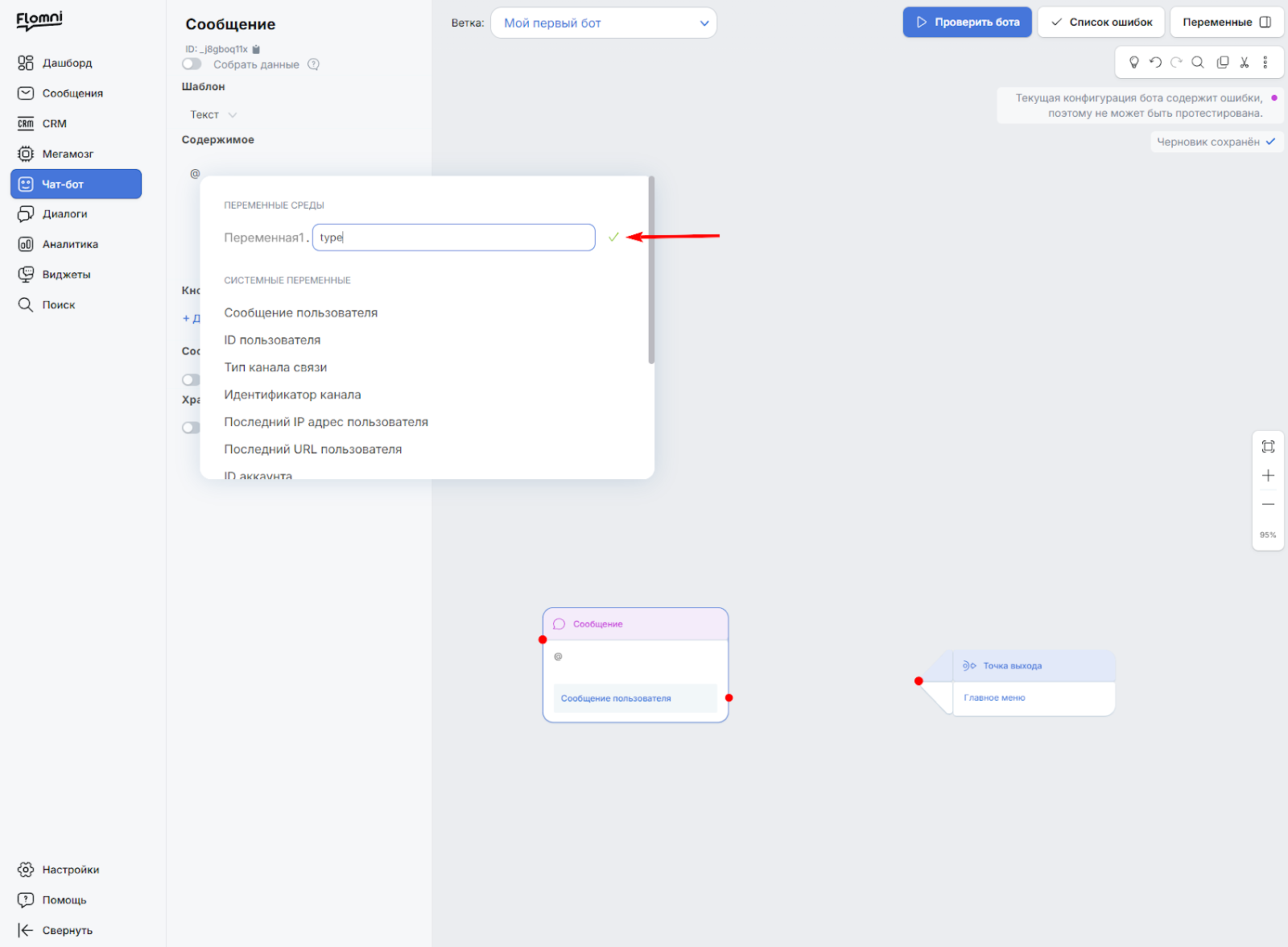Click the copy/duplicate icon in toolbar
Viewport: 1288px width, 947px height.
pyautogui.click(x=1223, y=62)
